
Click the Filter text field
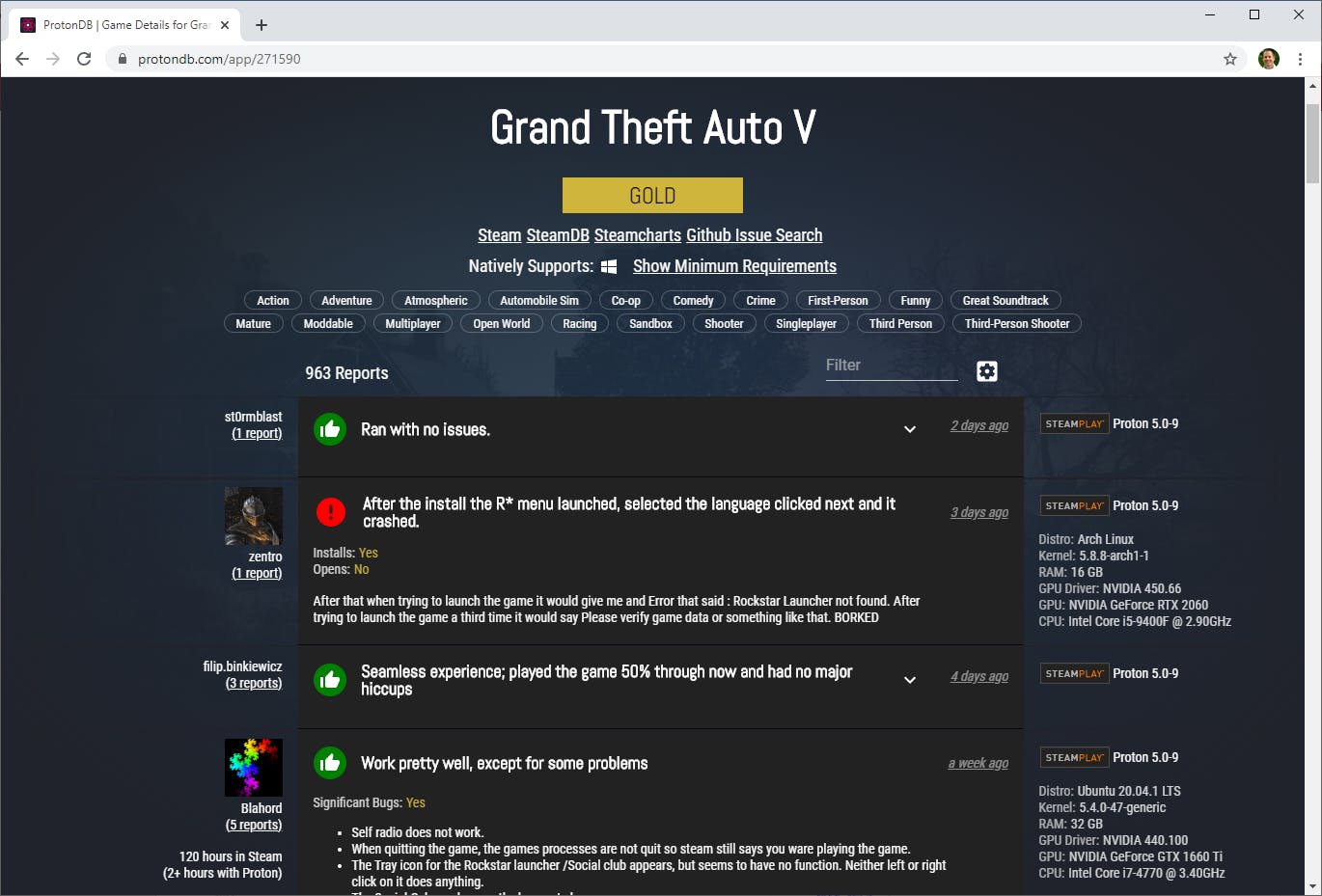892,367
